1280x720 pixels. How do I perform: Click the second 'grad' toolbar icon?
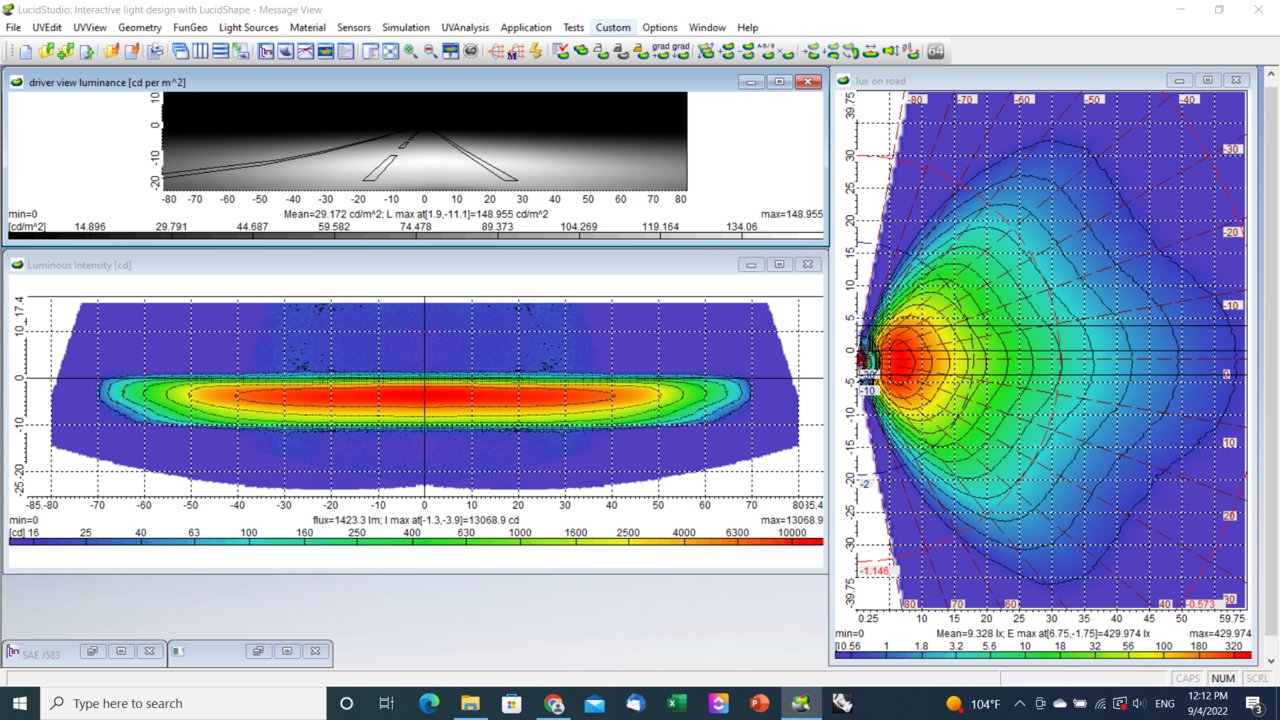pyautogui.click(x=681, y=51)
